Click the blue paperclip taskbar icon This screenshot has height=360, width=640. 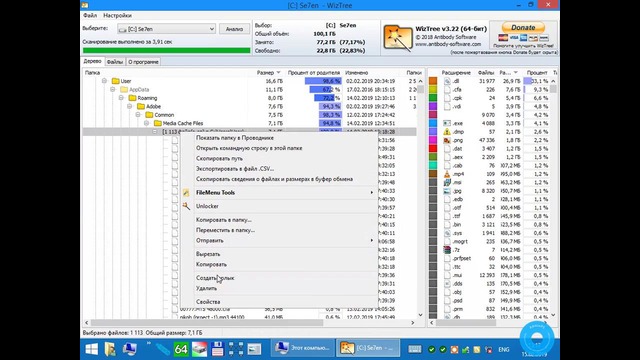click(162, 349)
